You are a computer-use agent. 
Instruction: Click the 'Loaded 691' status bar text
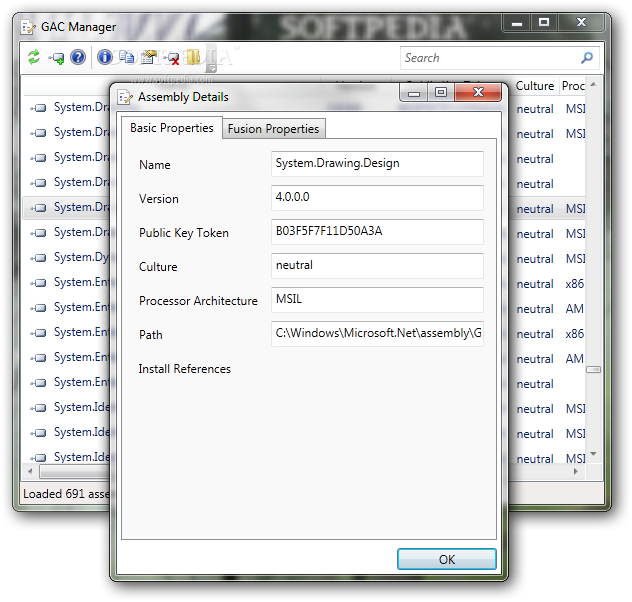click(x=66, y=494)
